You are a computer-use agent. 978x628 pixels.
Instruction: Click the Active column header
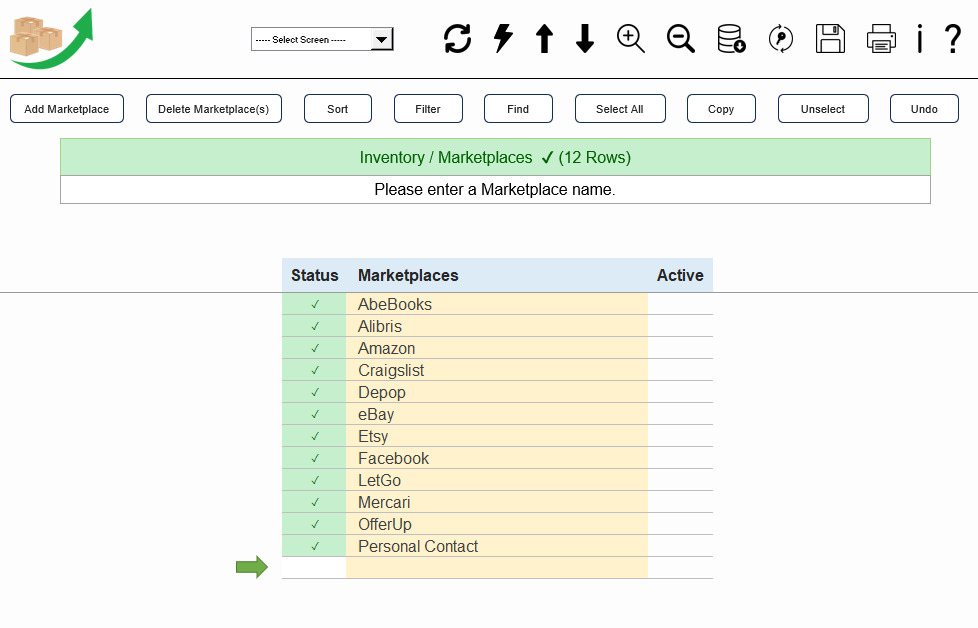tap(680, 276)
